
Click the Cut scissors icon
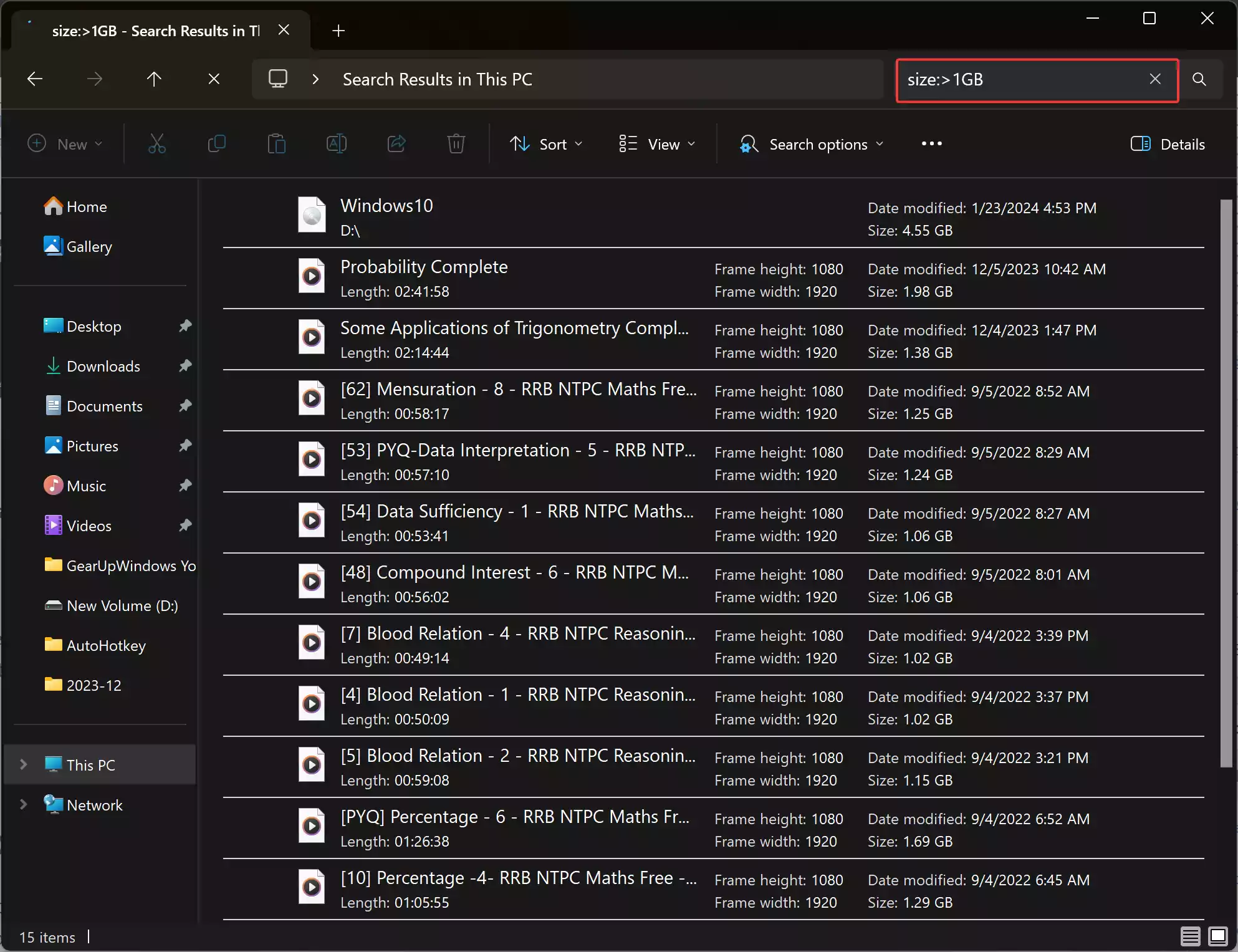tap(157, 144)
